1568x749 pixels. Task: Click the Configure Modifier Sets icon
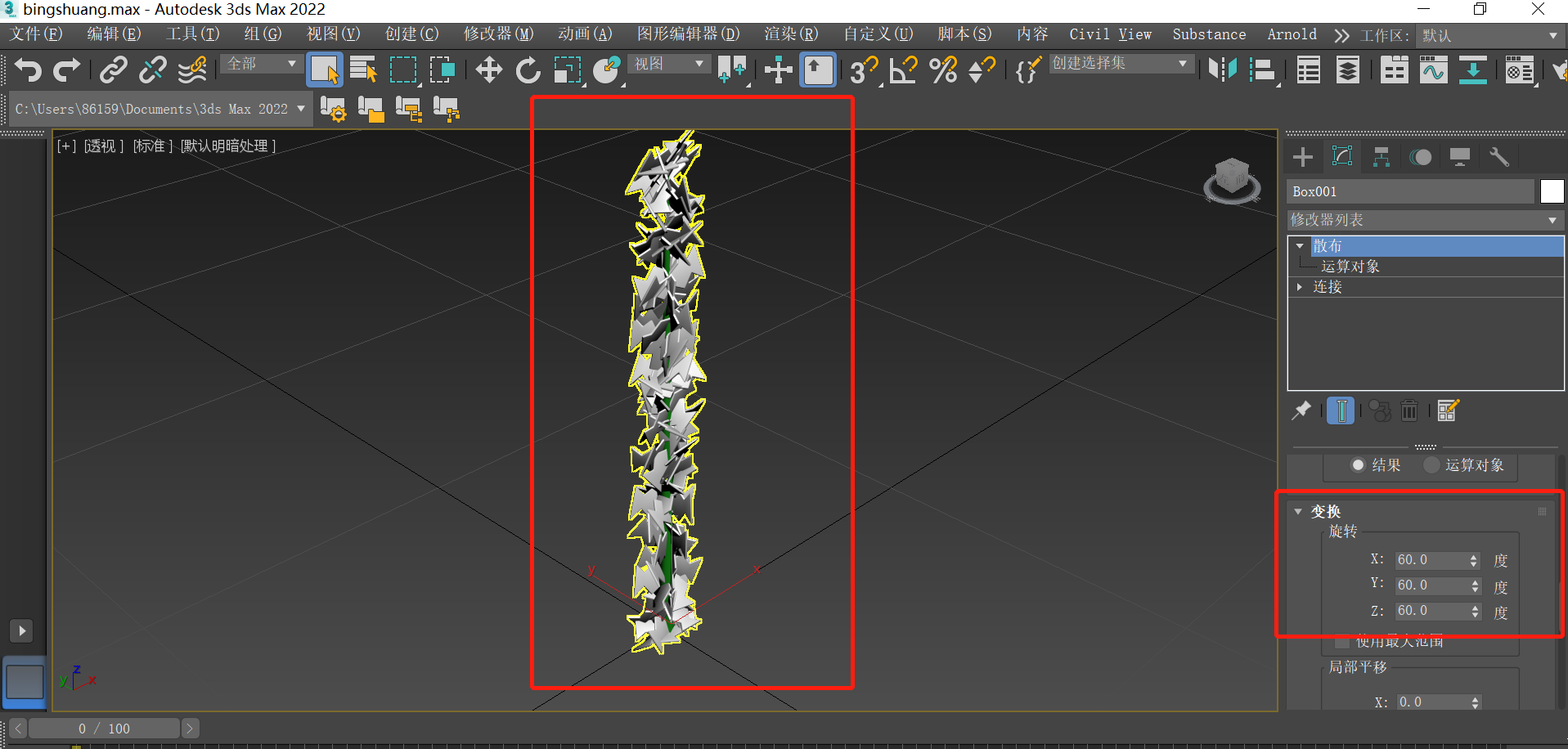[x=1448, y=410]
